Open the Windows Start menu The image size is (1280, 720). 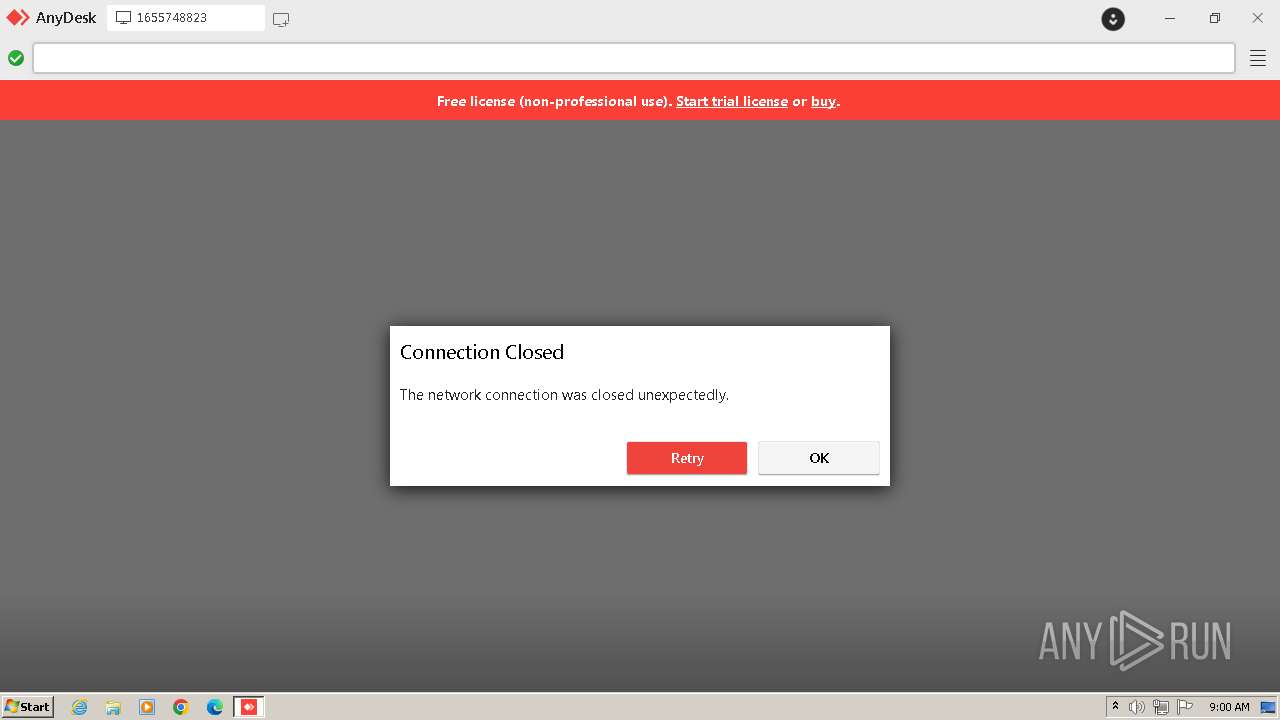(28, 706)
